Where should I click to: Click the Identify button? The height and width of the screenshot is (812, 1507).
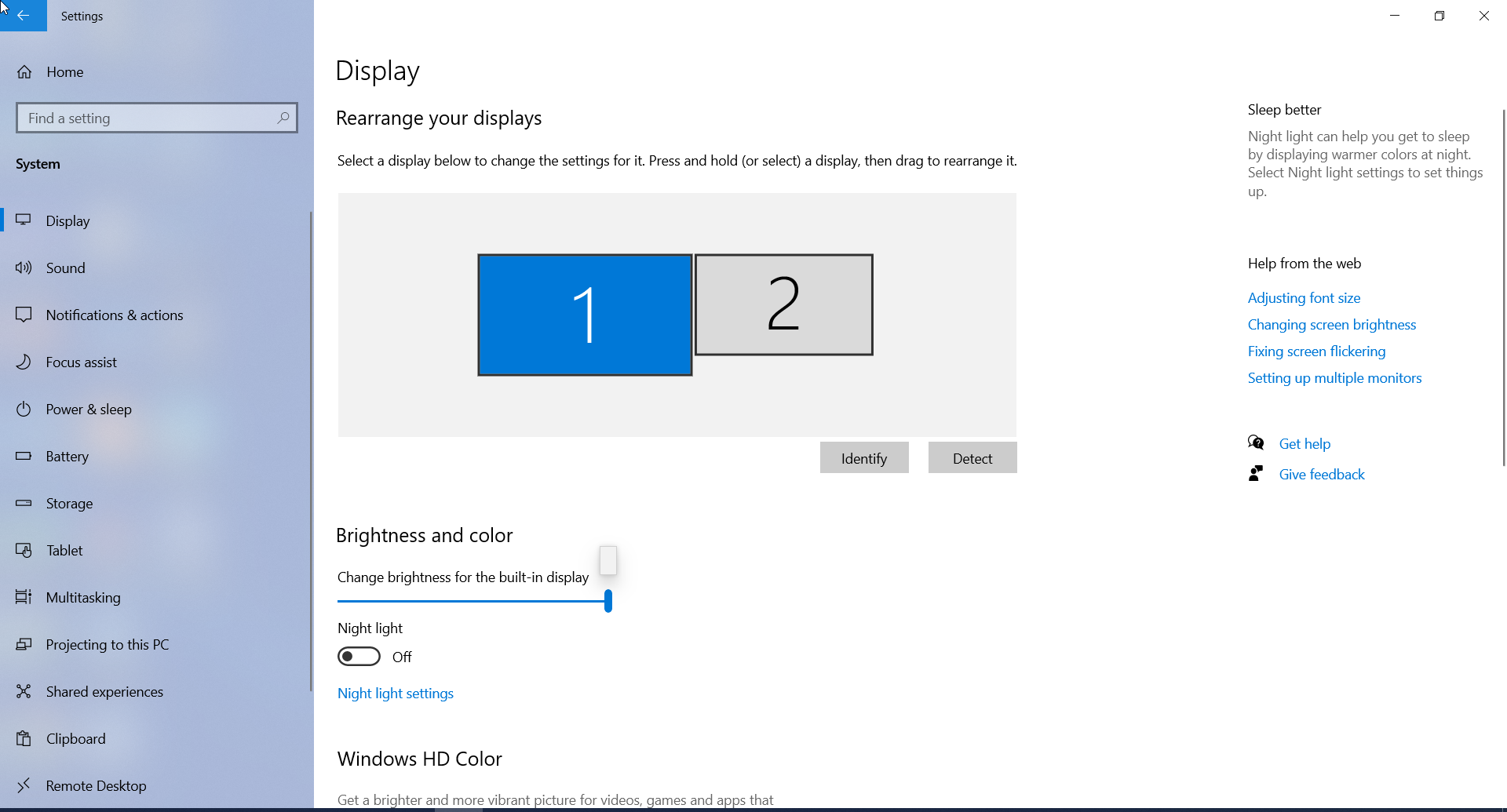click(x=864, y=458)
